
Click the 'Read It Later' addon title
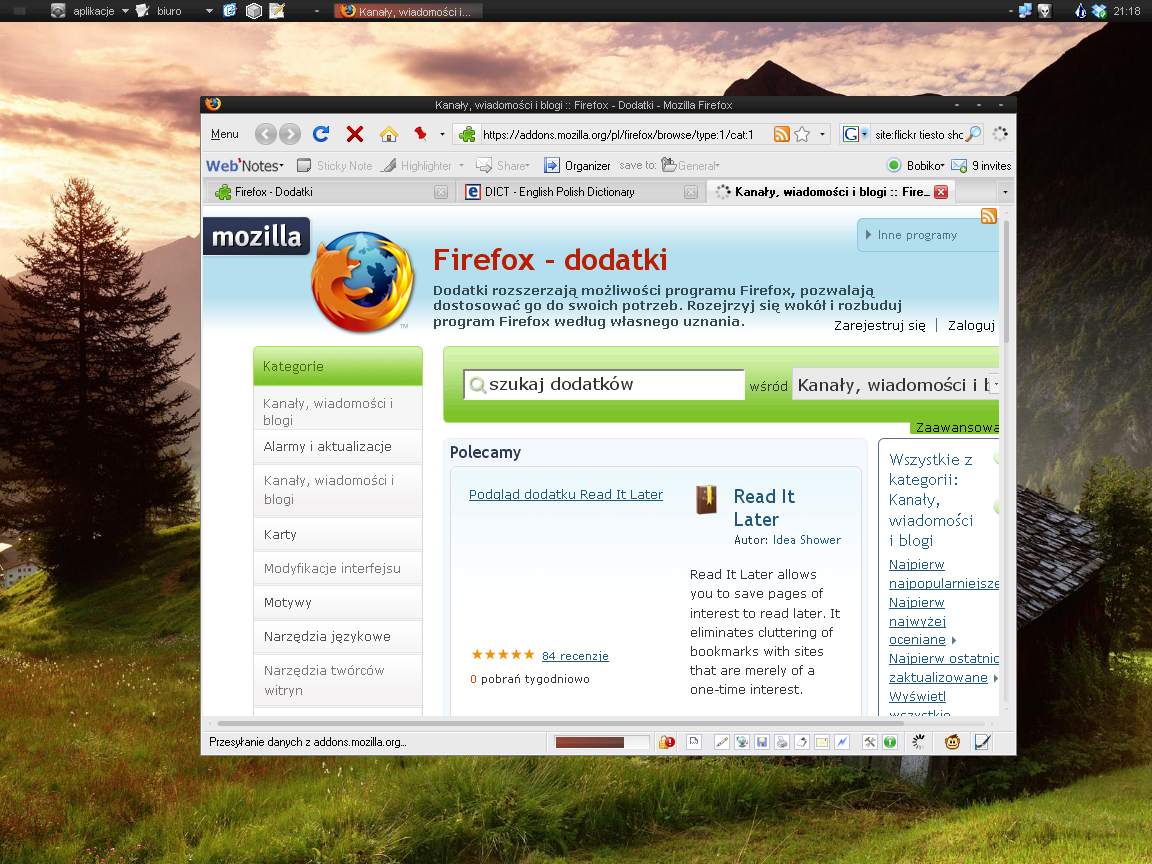point(764,508)
